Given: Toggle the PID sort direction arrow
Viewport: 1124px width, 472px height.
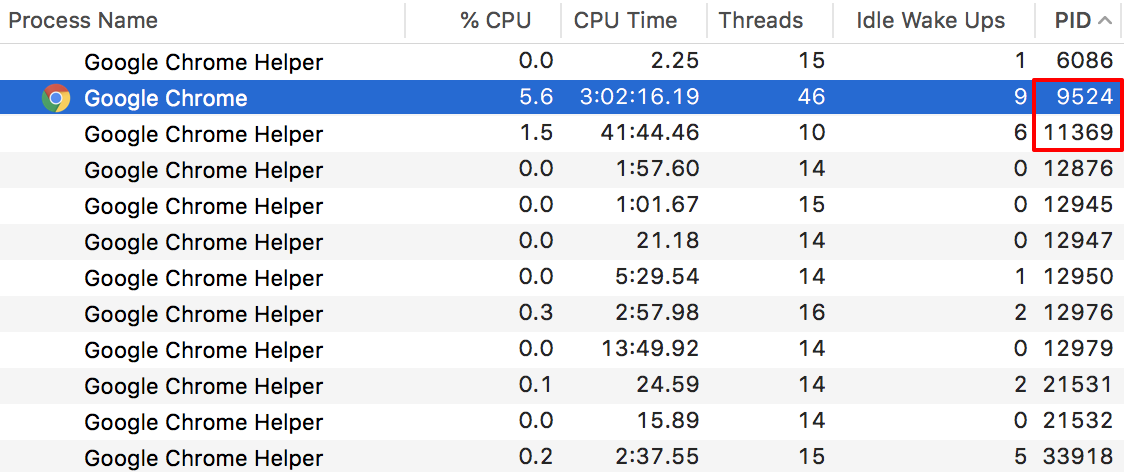Looking at the screenshot, I should [x=1105, y=21].
